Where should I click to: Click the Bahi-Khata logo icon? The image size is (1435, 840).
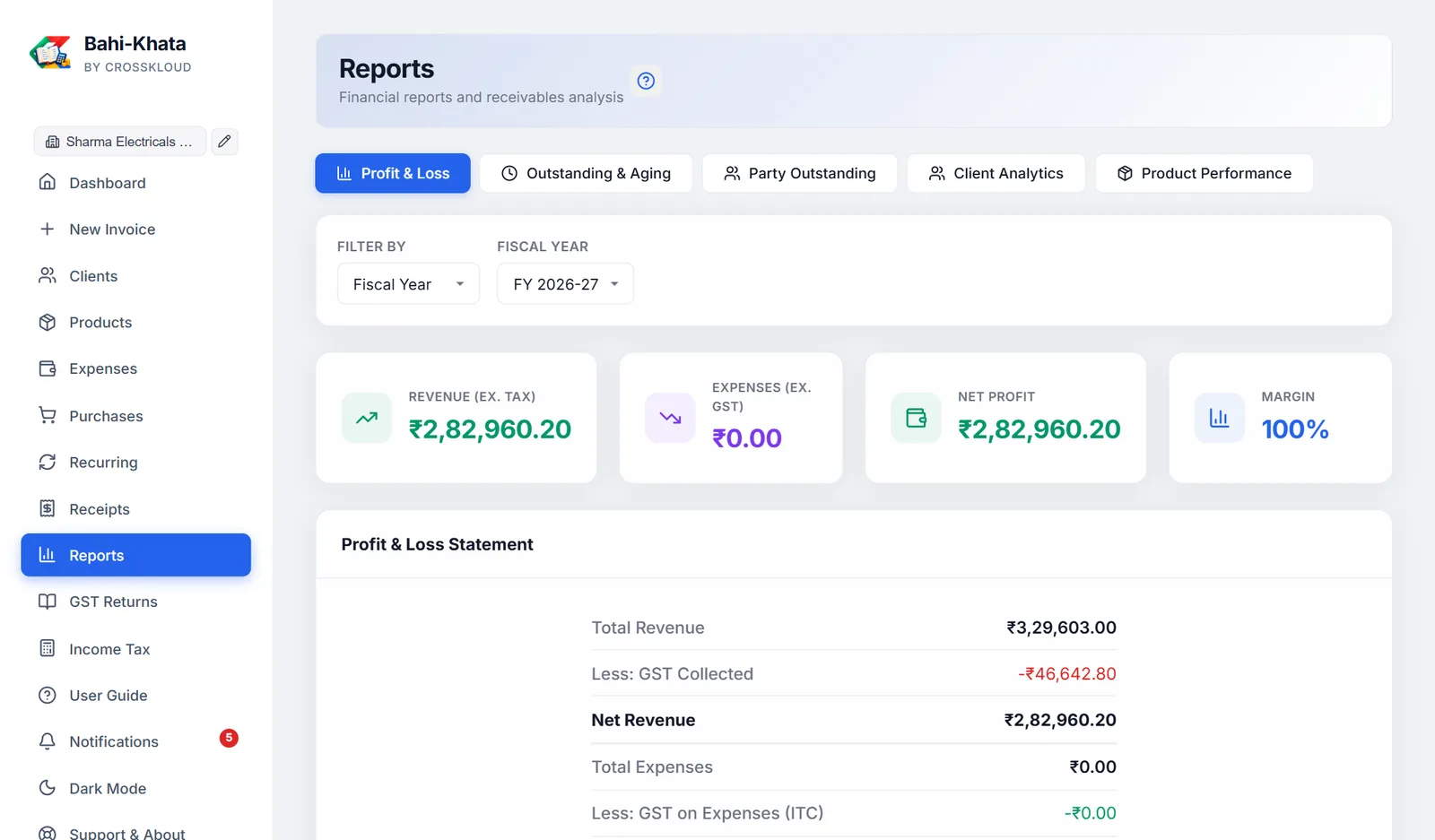[50, 53]
